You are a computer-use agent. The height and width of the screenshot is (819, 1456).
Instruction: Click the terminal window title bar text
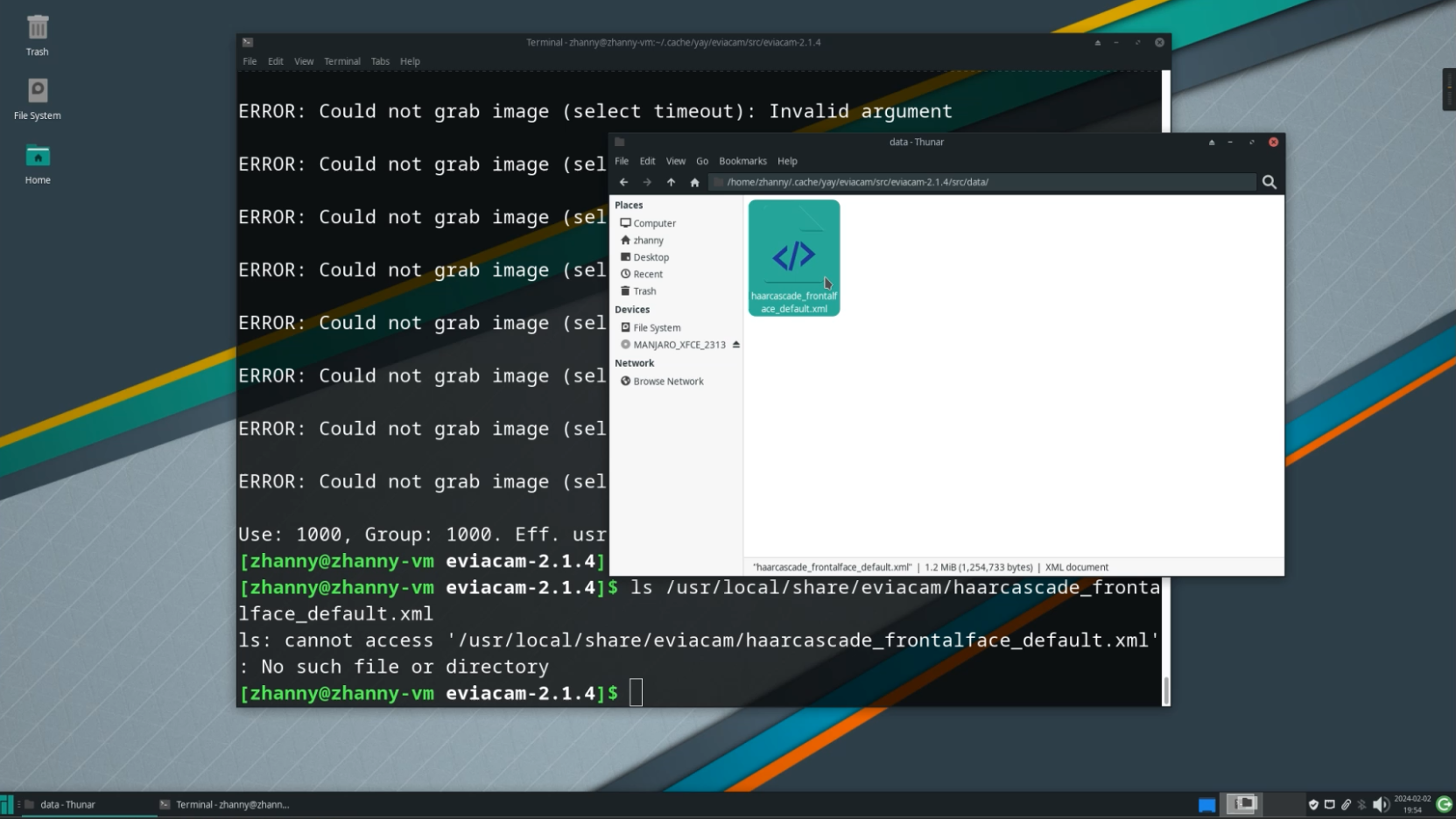click(673, 42)
